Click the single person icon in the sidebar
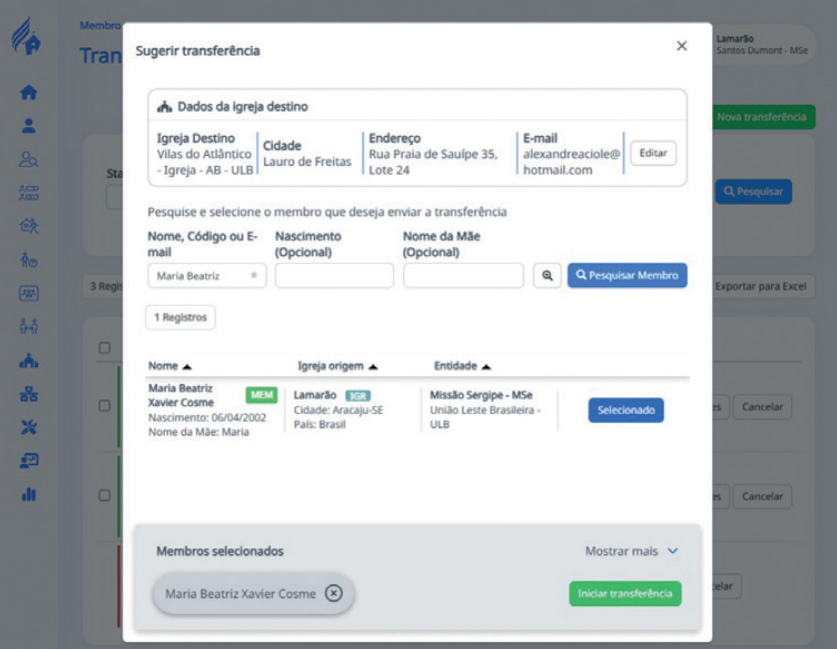Image resolution: width=837 pixels, height=649 pixels. 29,125
